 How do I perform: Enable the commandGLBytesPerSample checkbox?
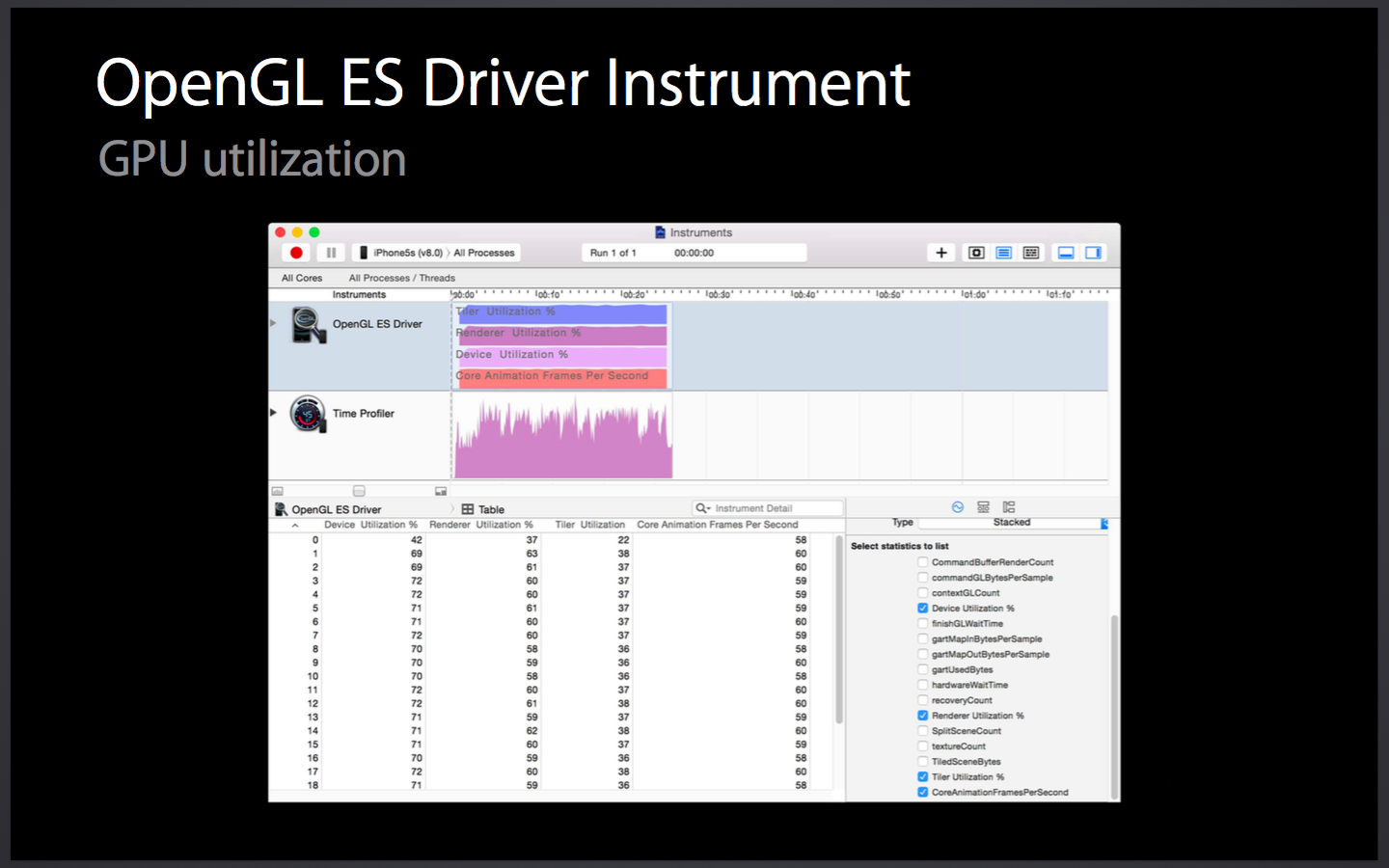click(923, 578)
